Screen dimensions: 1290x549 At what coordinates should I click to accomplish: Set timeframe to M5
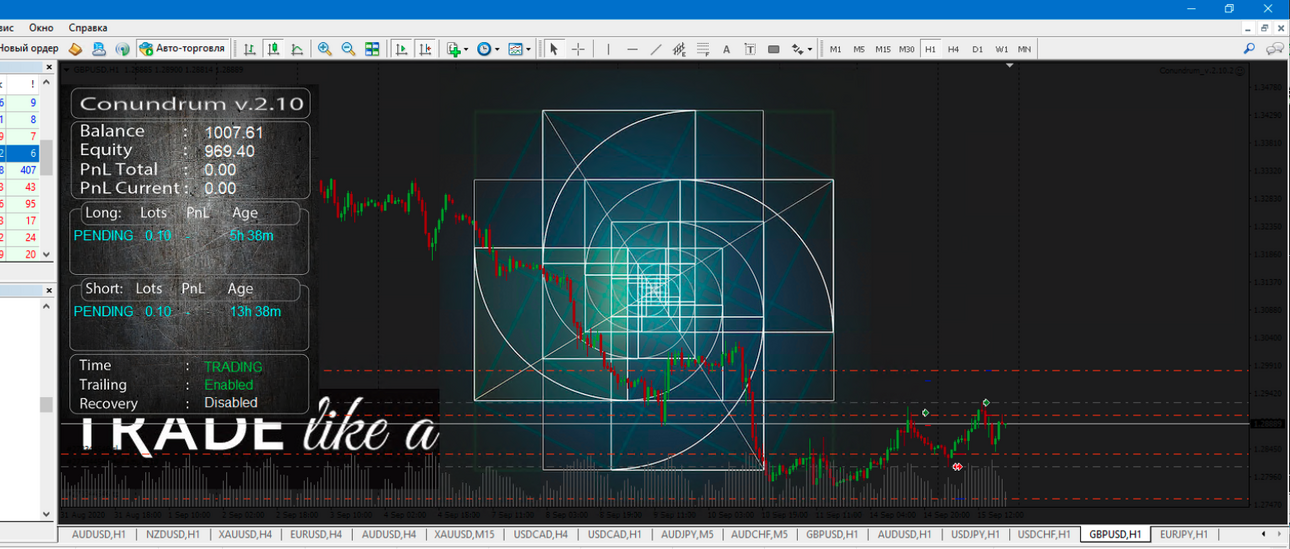[x=859, y=48]
